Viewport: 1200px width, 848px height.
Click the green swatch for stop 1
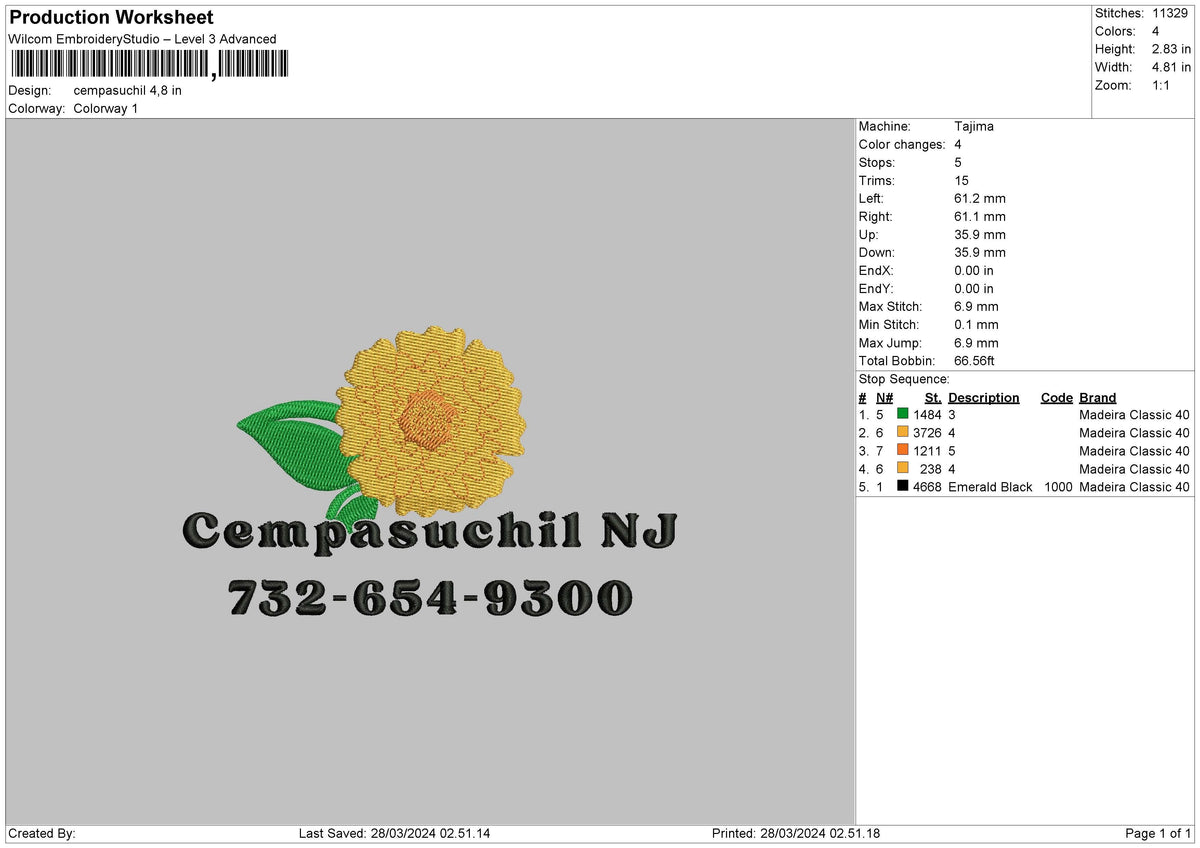click(903, 415)
